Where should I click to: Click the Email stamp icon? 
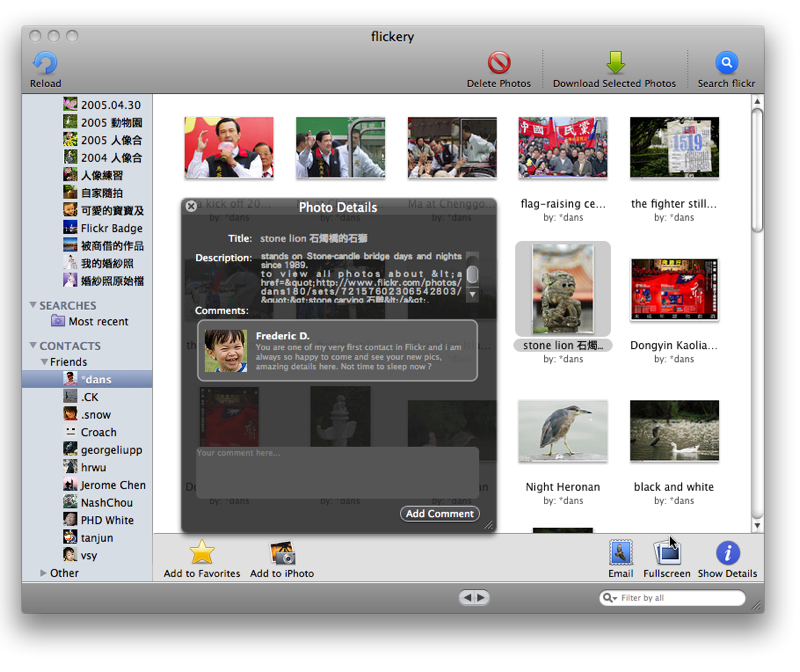click(x=620, y=553)
